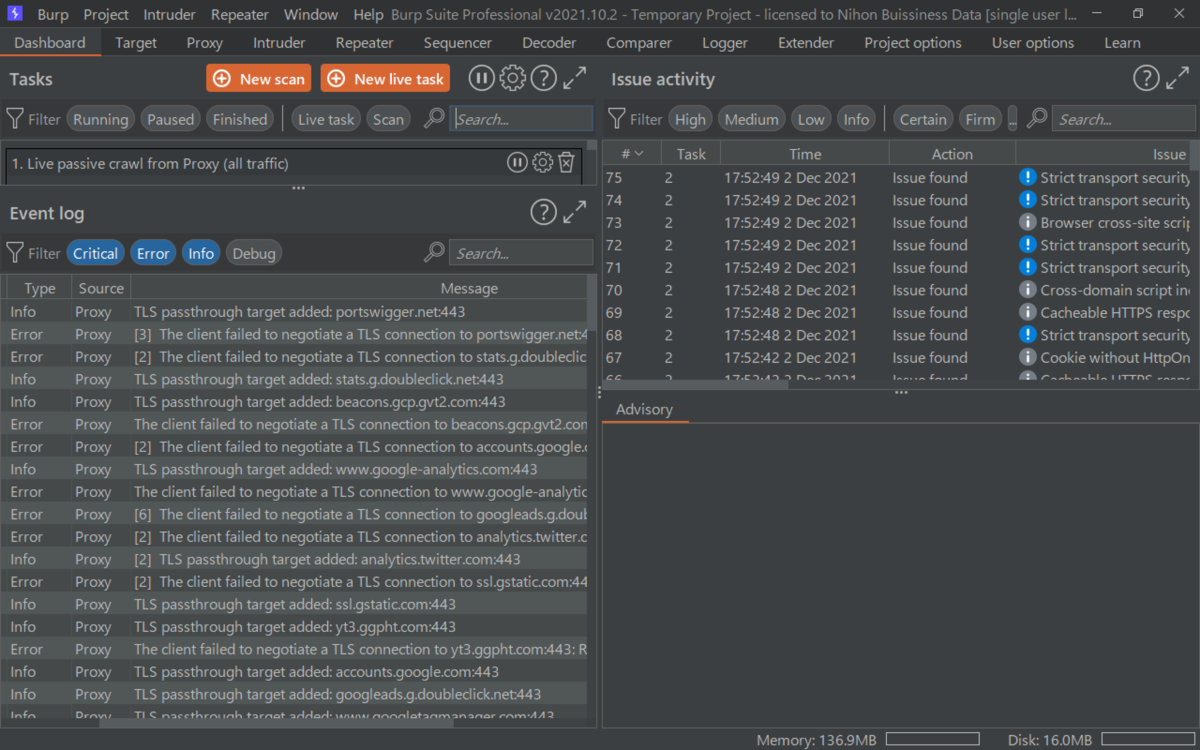This screenshot has width=1200, height=750.
Task: Sort the event log by Type column
Action: [x=40, y=288]
